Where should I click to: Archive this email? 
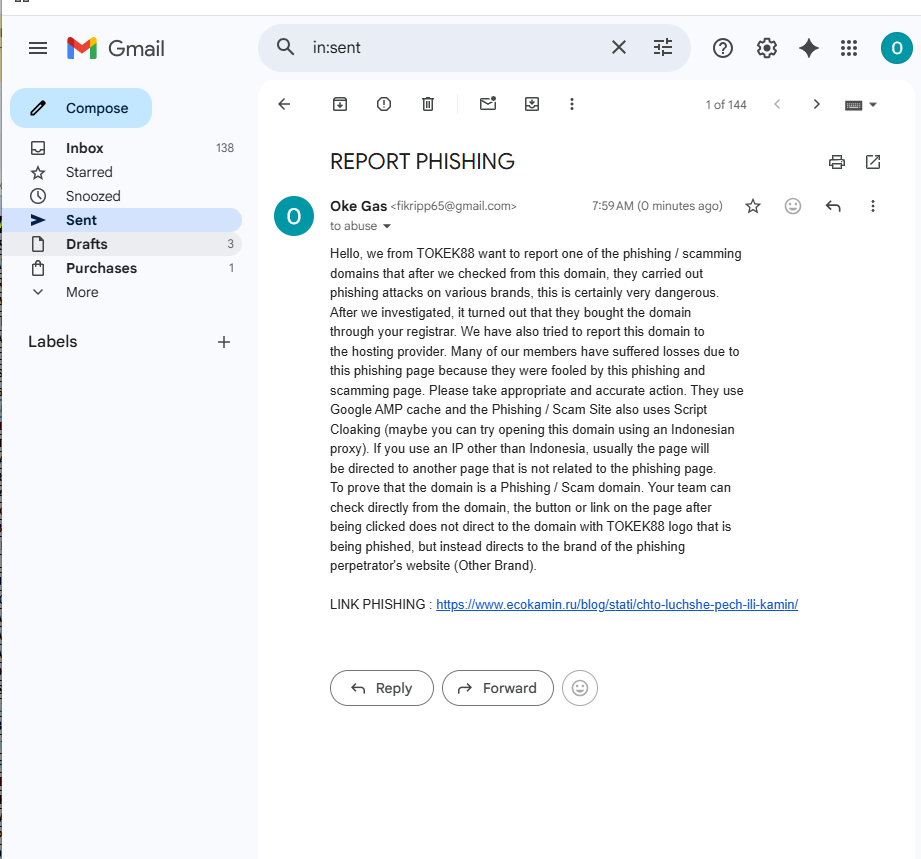tap(340, 105)
